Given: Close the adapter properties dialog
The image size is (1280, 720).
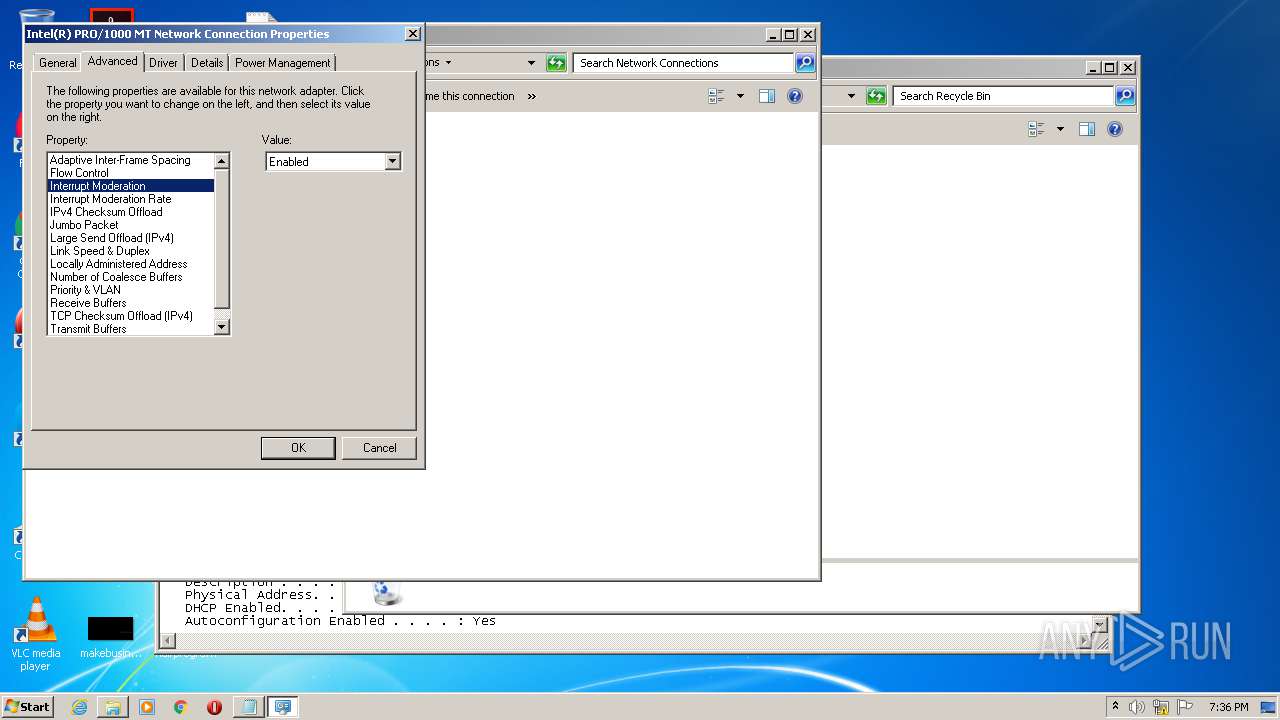Looking at the screenshot, I should (x=413, y=34).
